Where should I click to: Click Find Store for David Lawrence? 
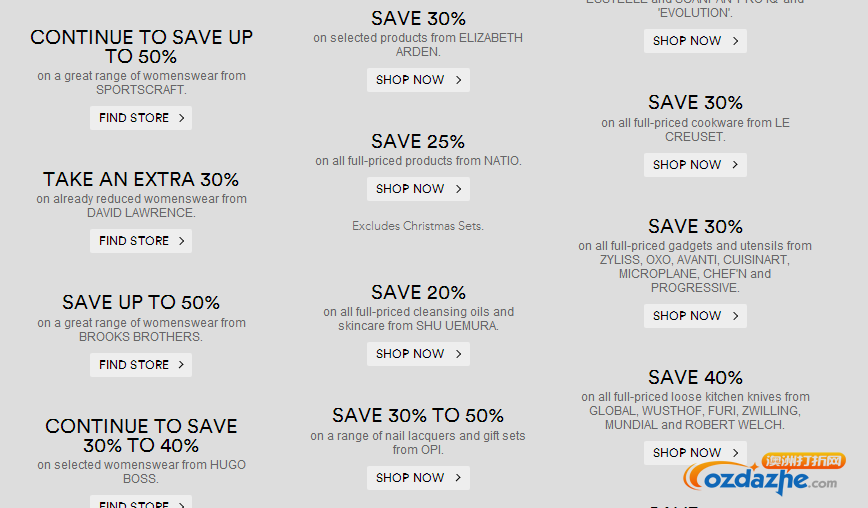(x=141, y=241)
